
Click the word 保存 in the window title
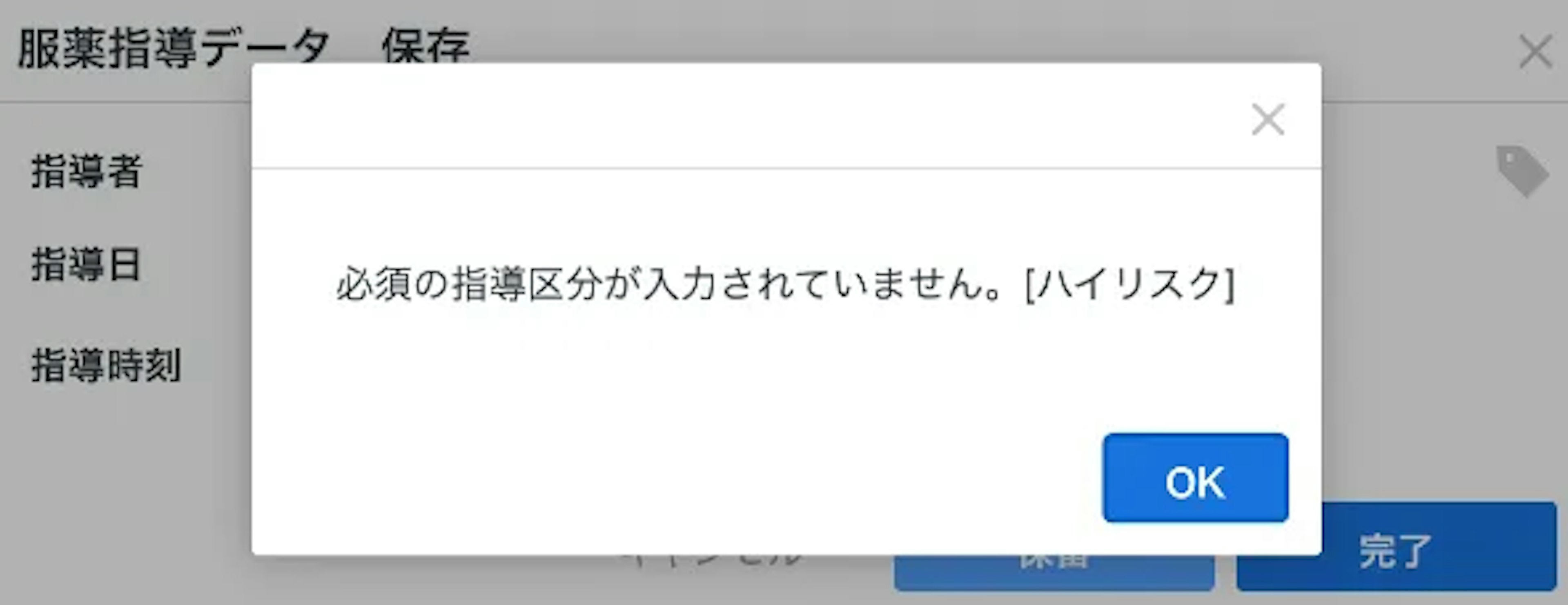click(x=426, y=47)
